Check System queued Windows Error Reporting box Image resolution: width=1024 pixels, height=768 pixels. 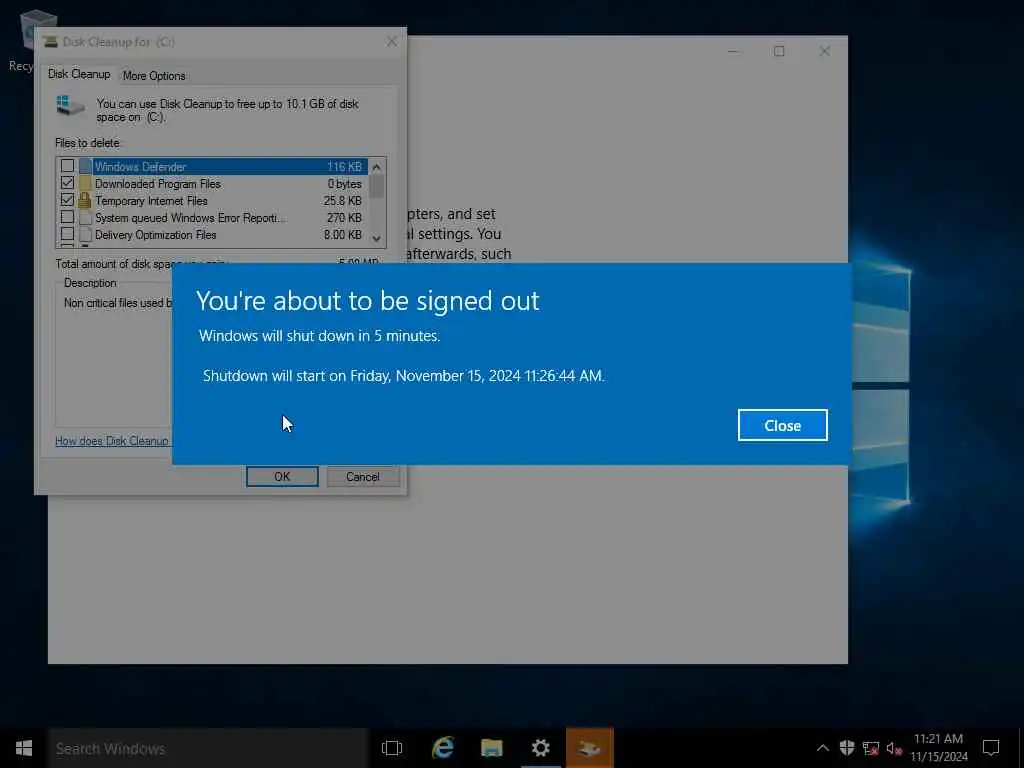pos(67,217)
